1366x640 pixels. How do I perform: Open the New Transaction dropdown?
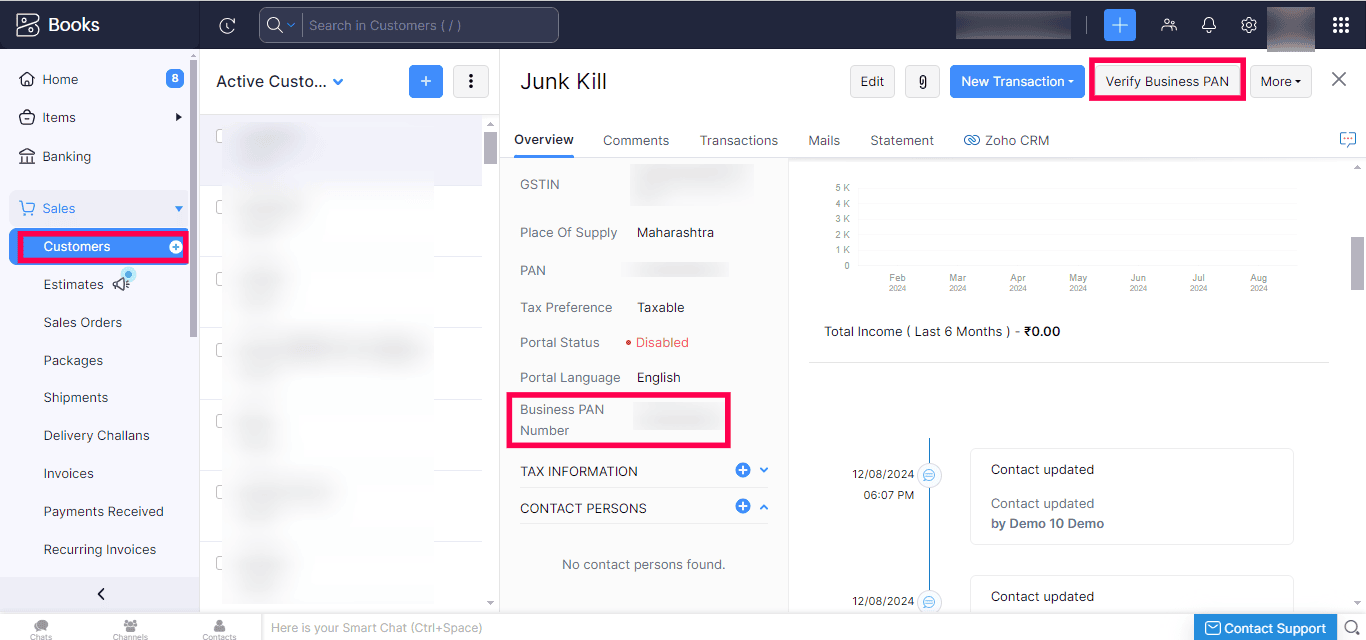pyautogui.click(x=1016, y=82)
